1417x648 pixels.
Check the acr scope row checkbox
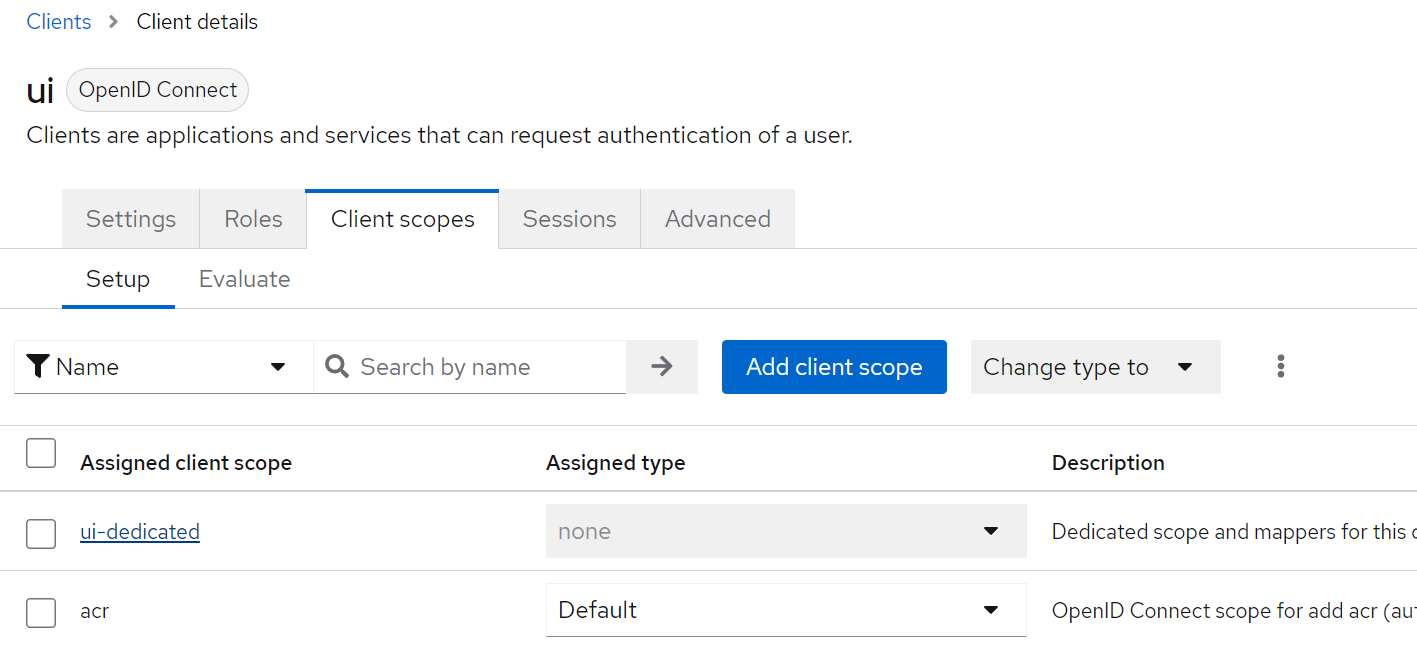click(41, 612)
